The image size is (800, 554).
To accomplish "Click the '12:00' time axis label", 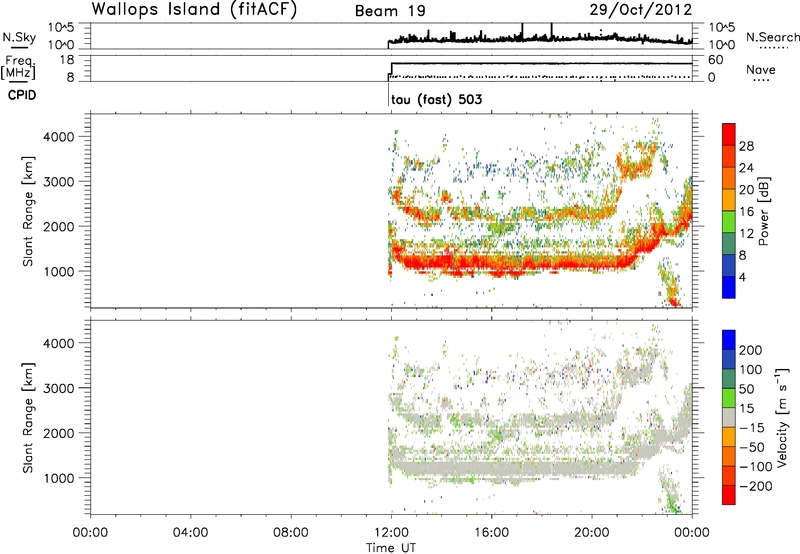I will click(x=391, y=533).
